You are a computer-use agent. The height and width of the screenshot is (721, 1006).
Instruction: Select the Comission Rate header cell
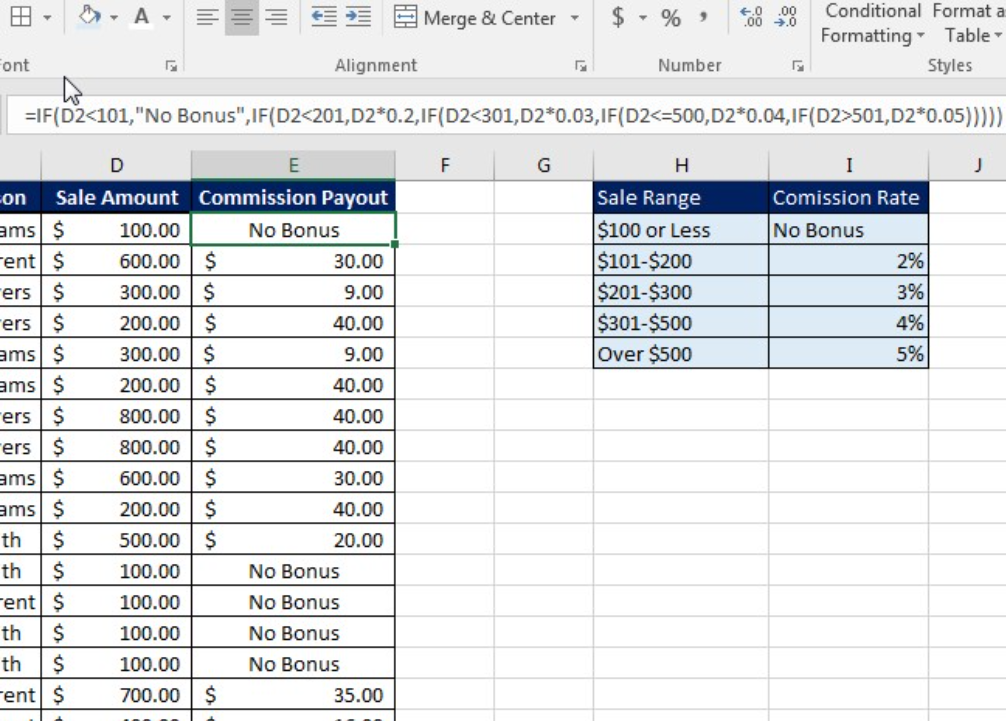click(848, 198)
